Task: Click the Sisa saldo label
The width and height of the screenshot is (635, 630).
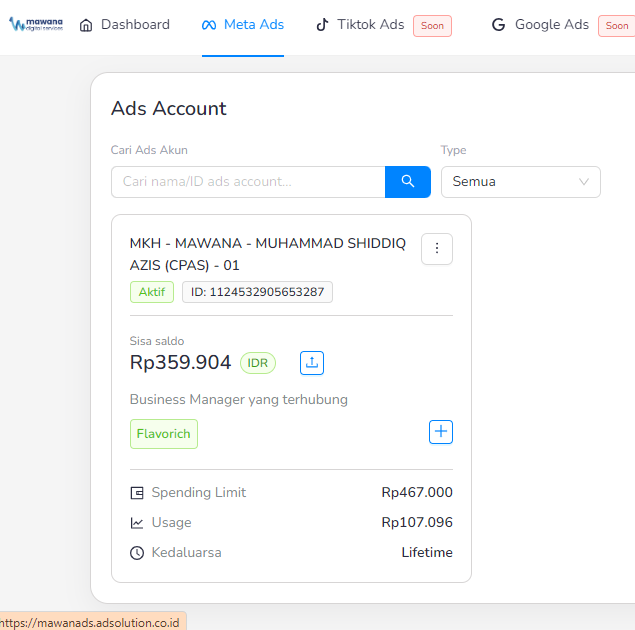Action: [157, 341]
